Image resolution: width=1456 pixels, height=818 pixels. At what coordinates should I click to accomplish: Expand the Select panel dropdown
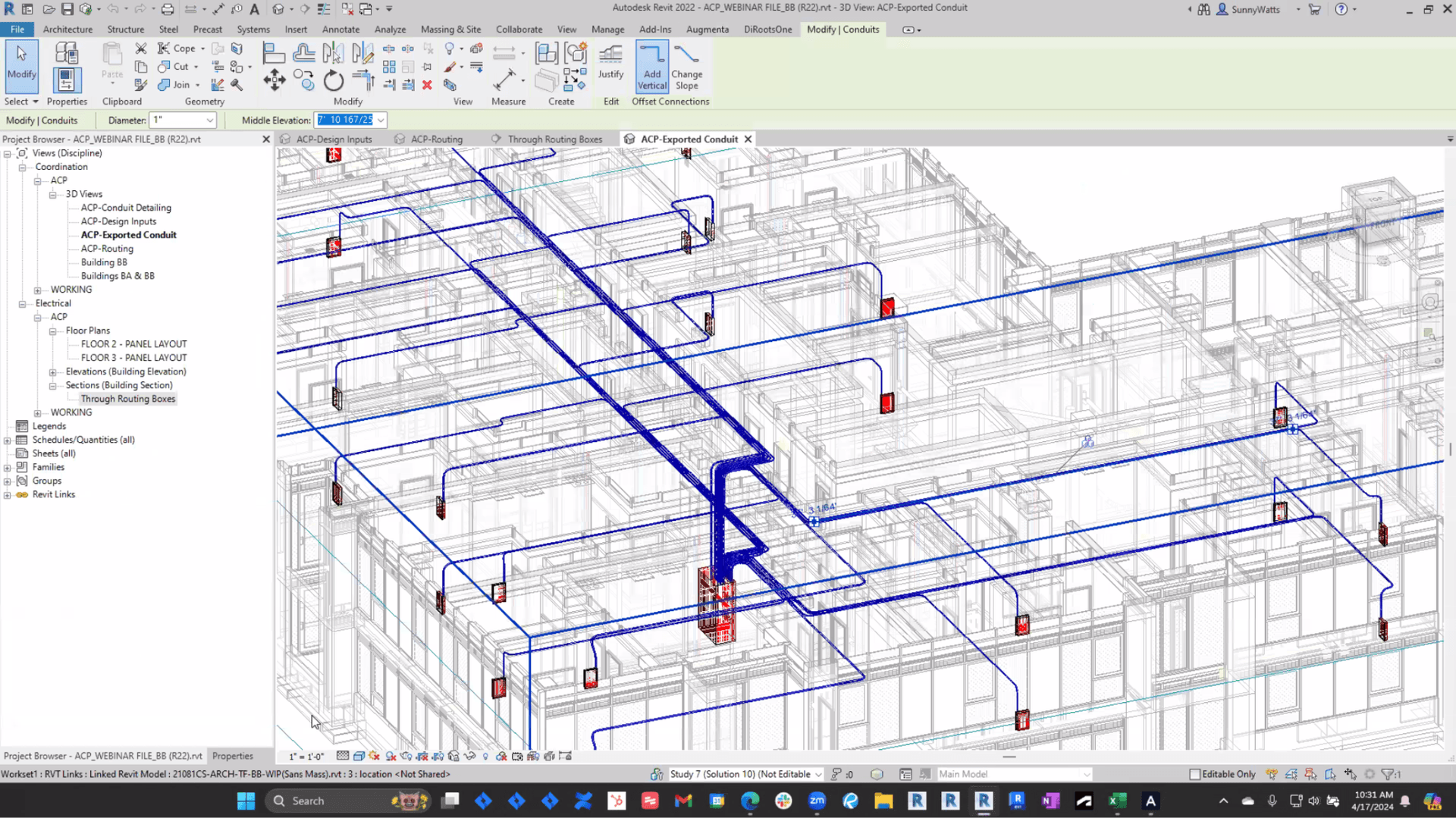pos(21,102)
